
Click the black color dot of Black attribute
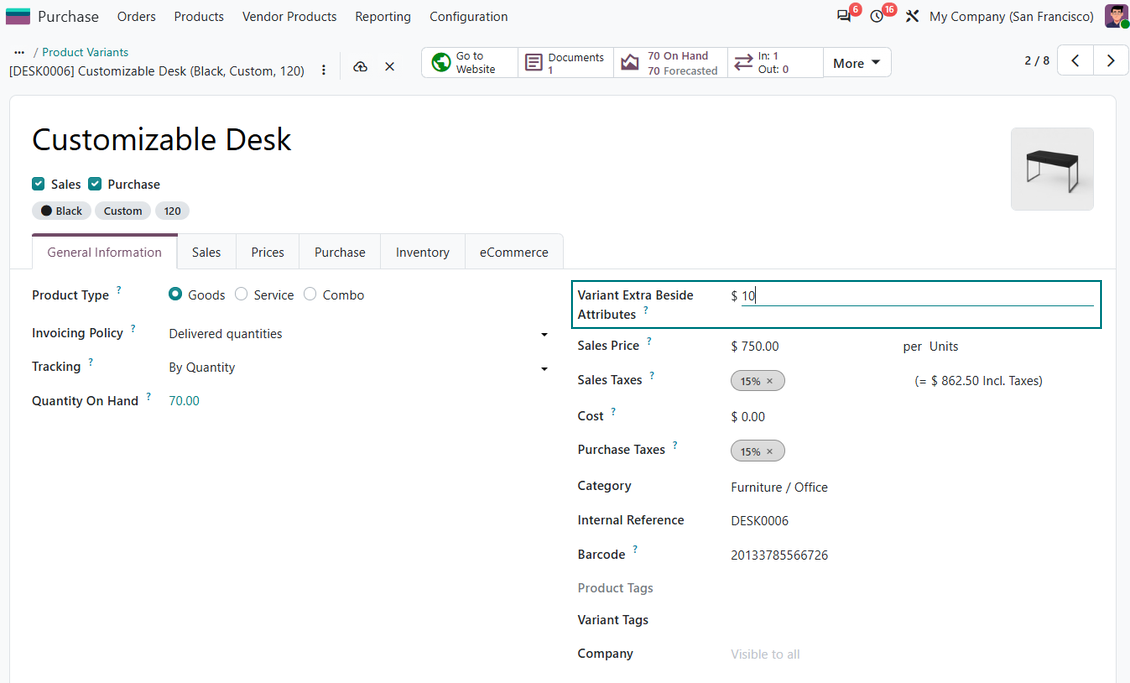click(46, 211)
